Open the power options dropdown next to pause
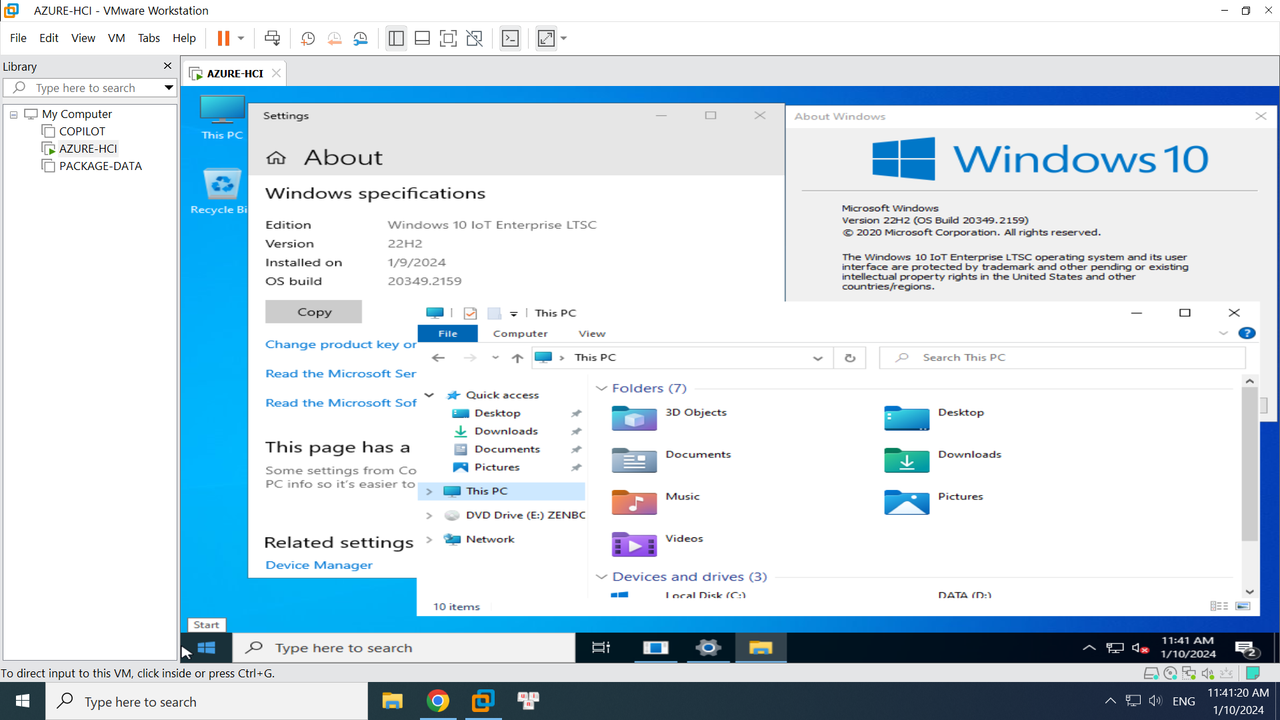This screenshot has width=1280, height=720. click(x=241, y=38)
